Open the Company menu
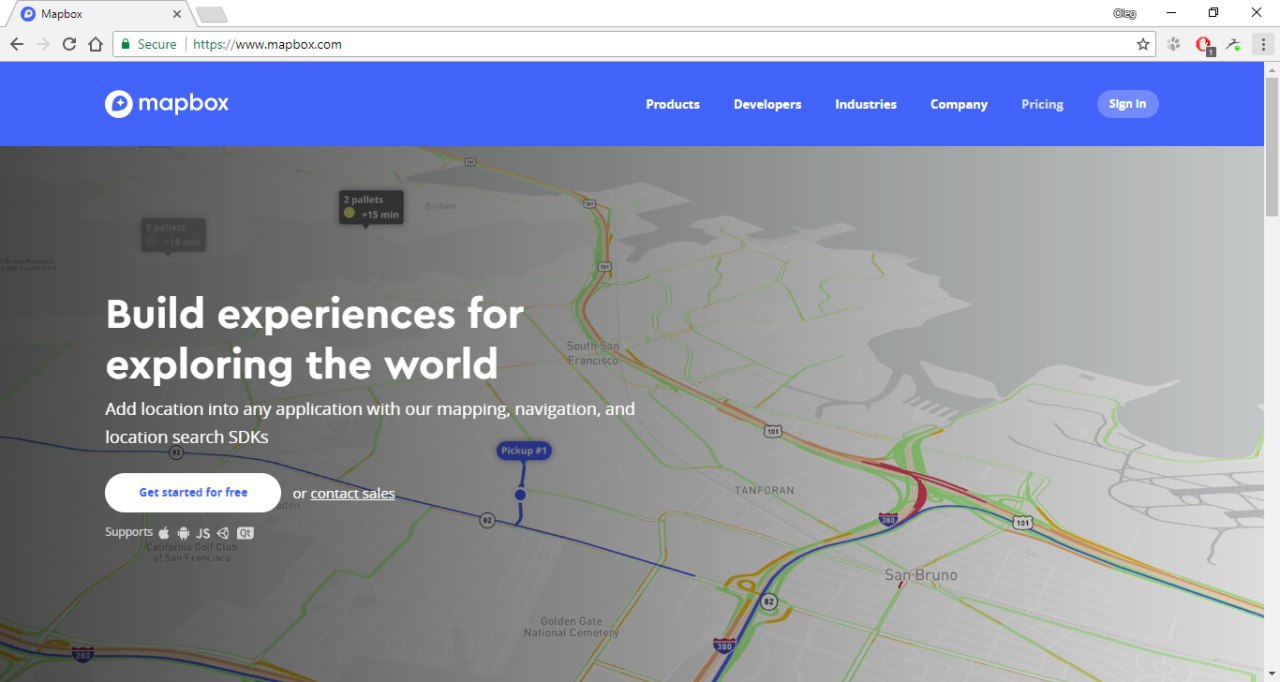This screenshot has width=1280, height=682. coord(959,104)
